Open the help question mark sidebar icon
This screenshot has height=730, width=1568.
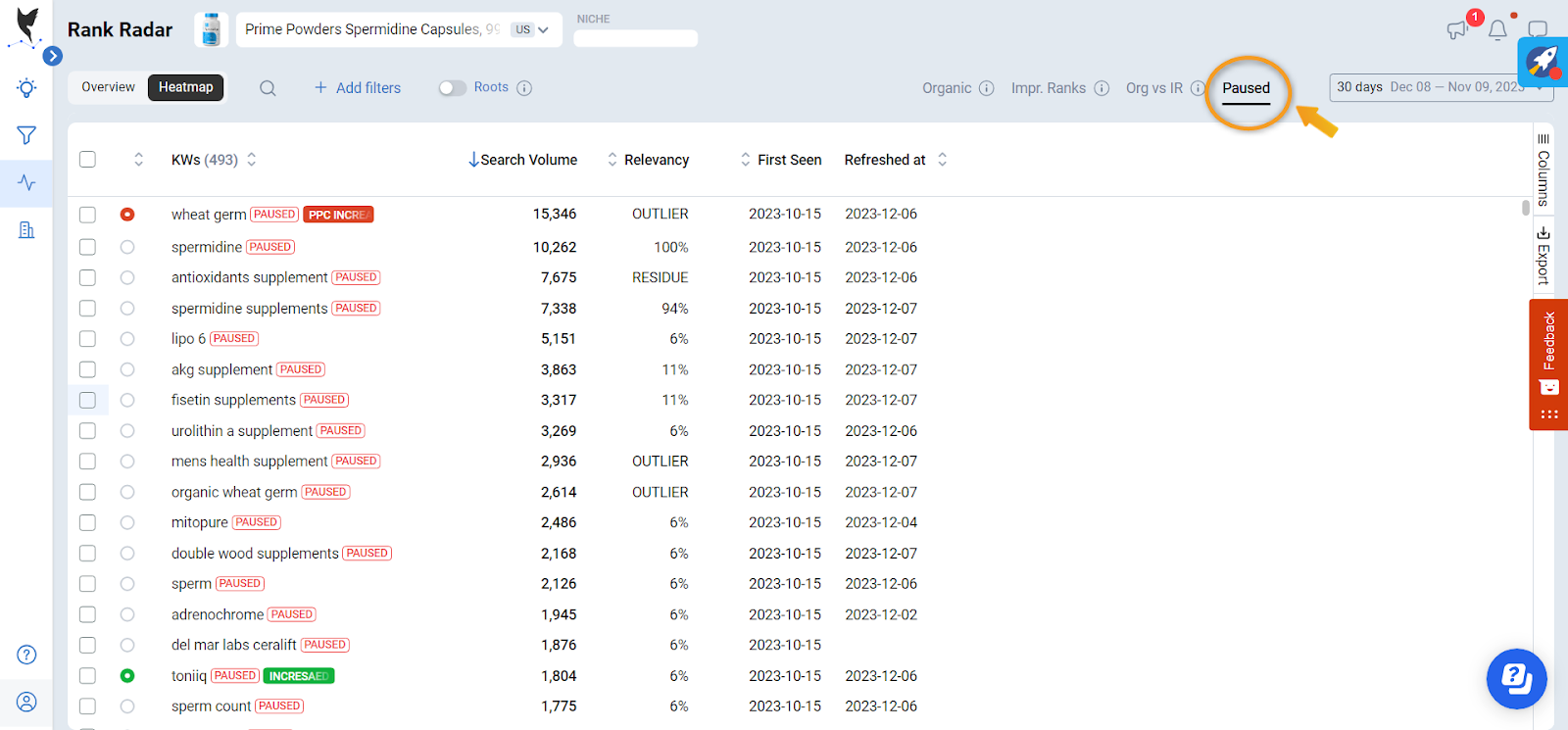(26, 655)
